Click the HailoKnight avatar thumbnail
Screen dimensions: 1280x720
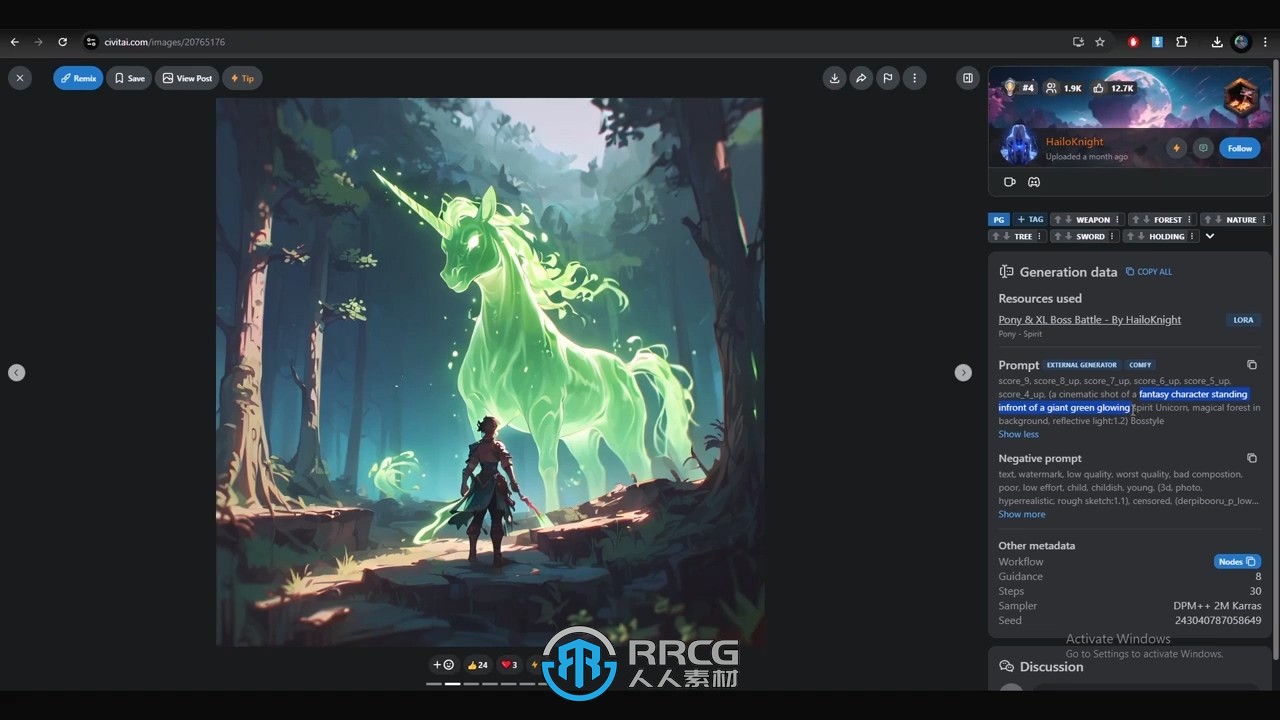(1018, 145)
